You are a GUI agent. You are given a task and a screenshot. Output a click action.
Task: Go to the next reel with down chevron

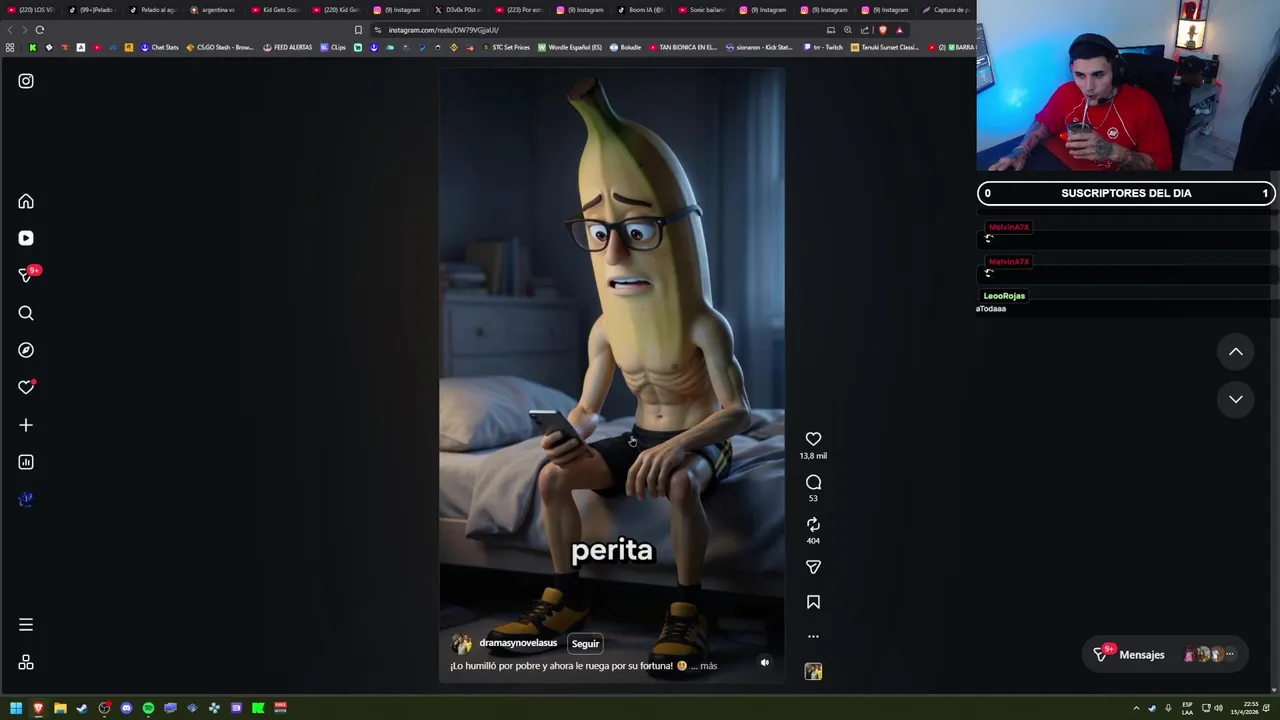[x=1236, y=399]
